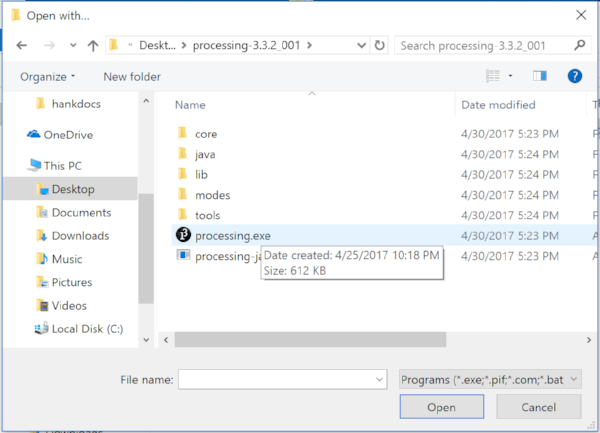
Task: Select the java folder icon
Action: click(x=183, y=154)
